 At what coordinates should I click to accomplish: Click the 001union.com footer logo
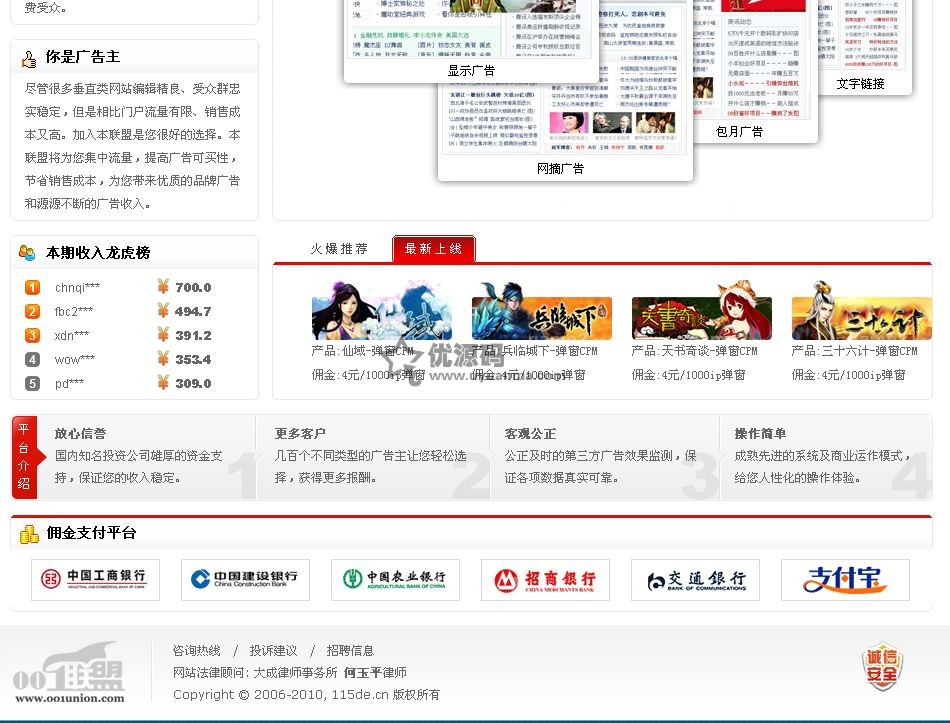point(70,673)
